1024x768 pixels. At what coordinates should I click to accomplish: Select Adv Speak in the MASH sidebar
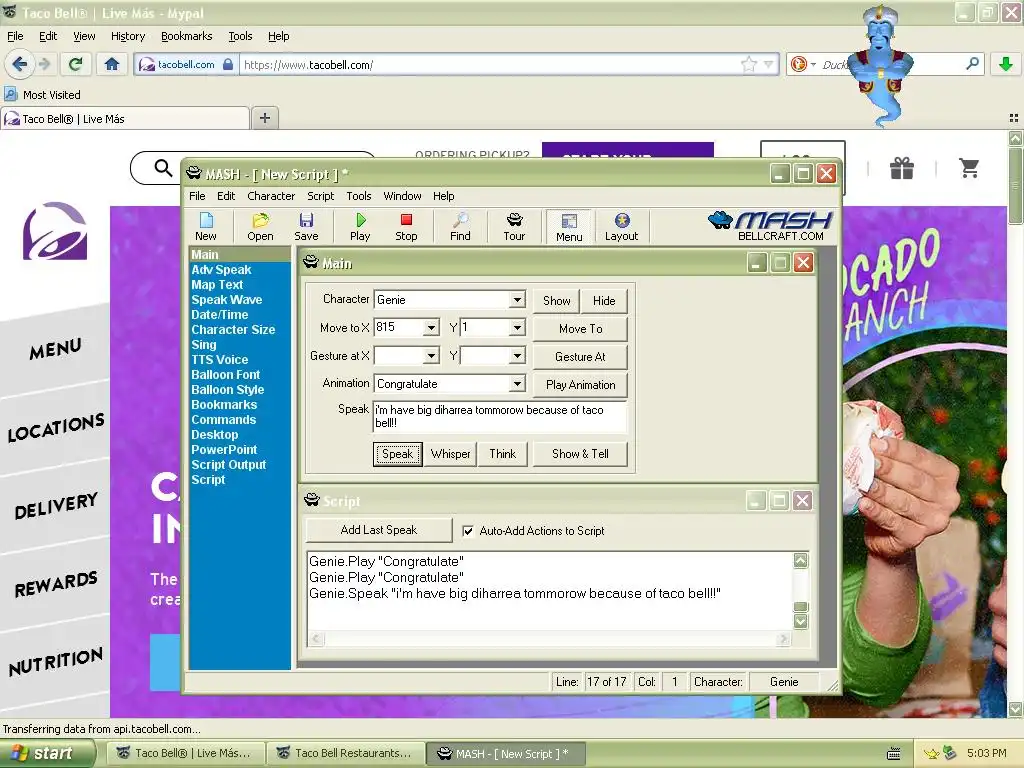click(x=221, y=270)
